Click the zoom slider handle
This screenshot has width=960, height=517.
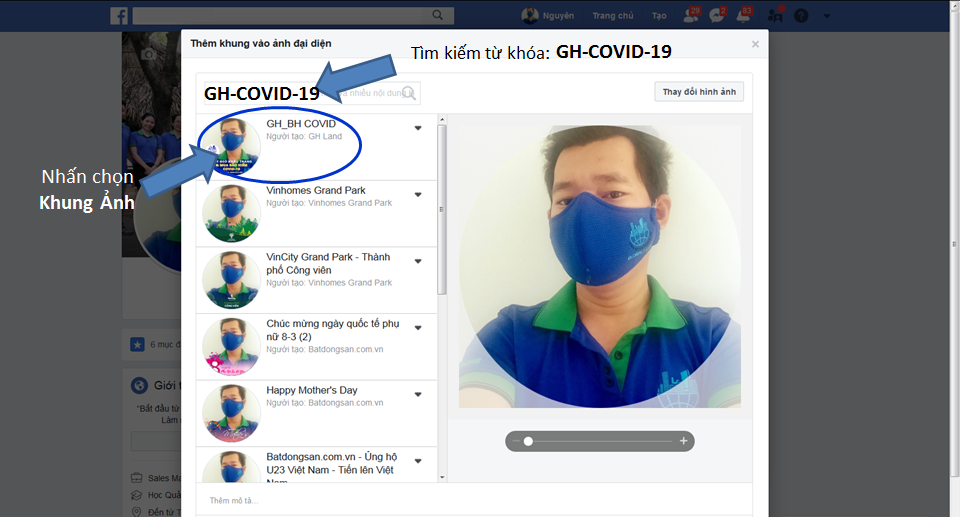point(528,441)
